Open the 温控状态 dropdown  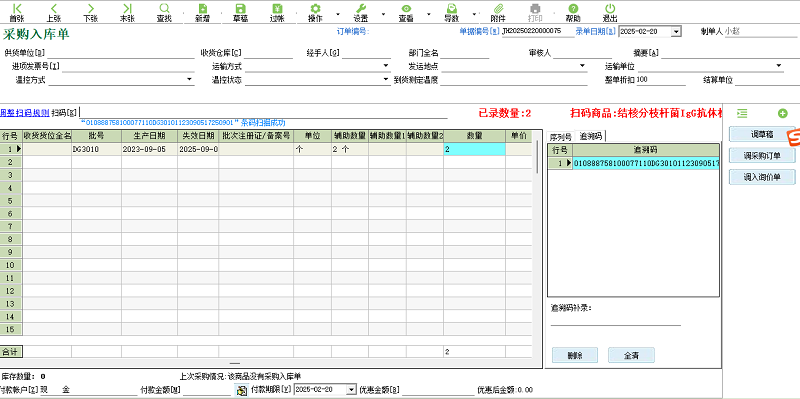pyautogui.click(x=386, y=80)
